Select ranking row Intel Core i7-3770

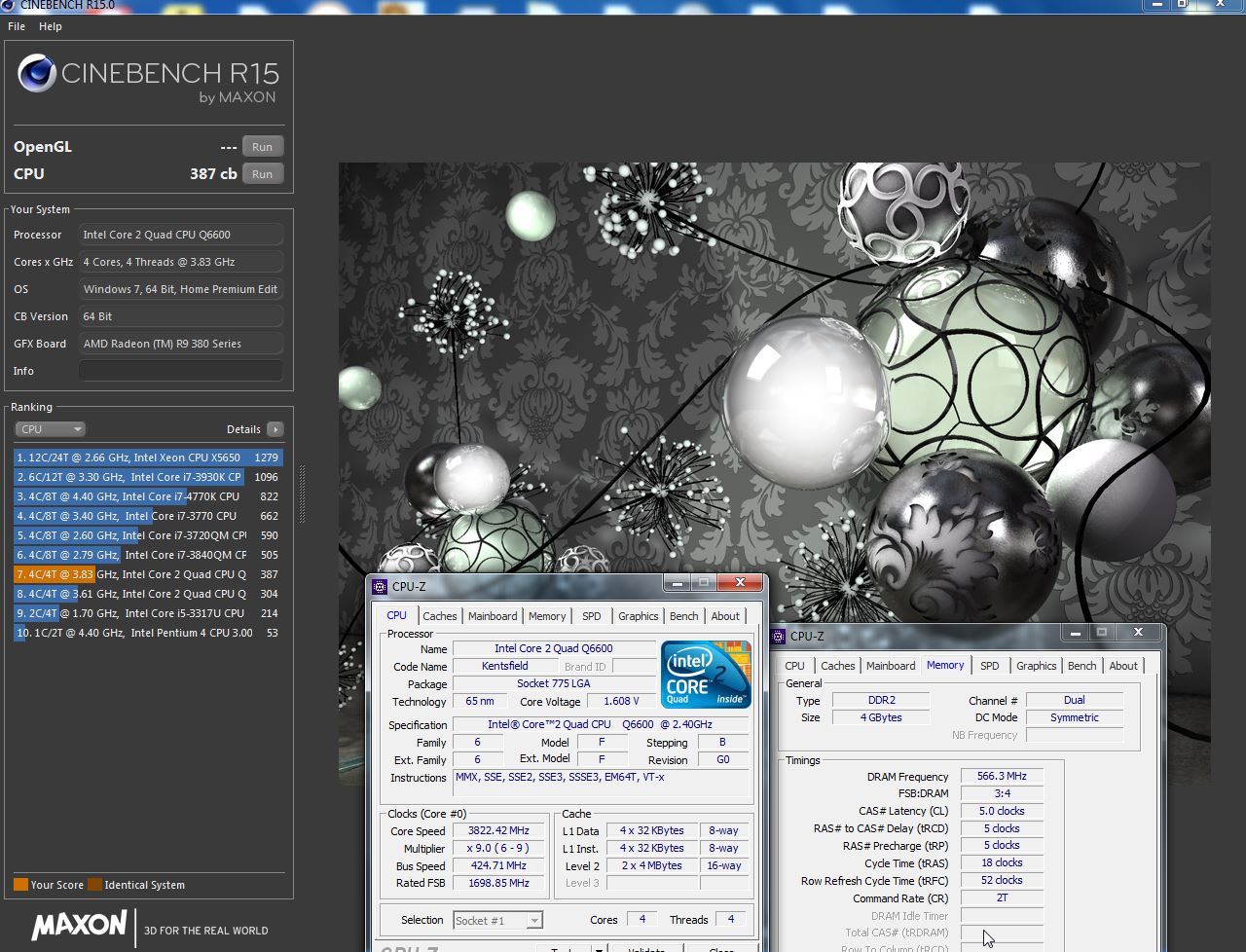(x=148, y=516)
